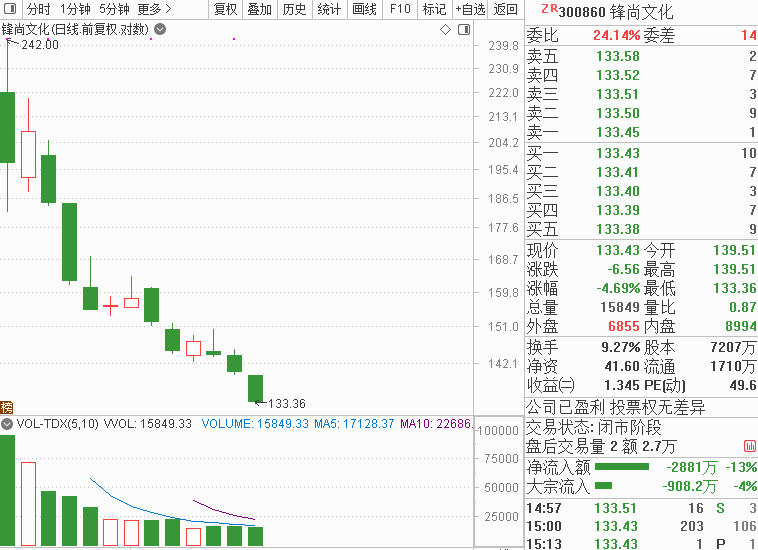758x550 pixels.
Task: Click the ZR marker before stock code 300860
Action: [x=549, y=8]
